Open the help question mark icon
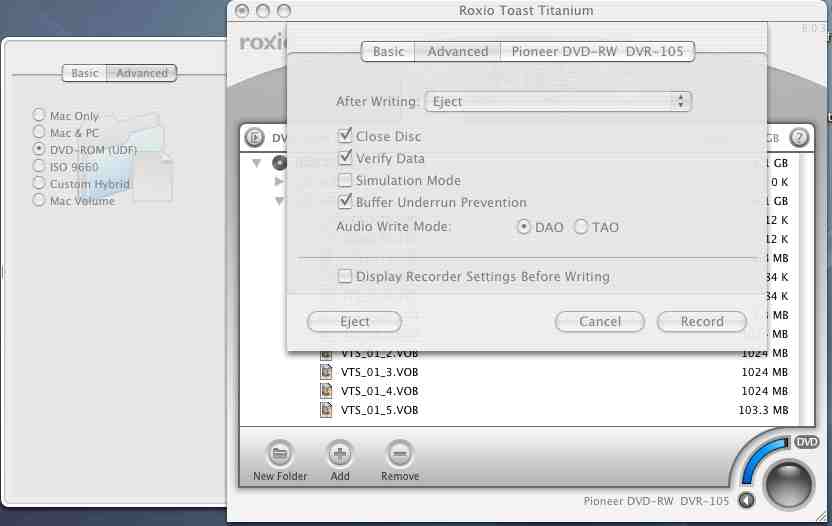This screenshot has width=832, height=526. [x=799, y=138]
